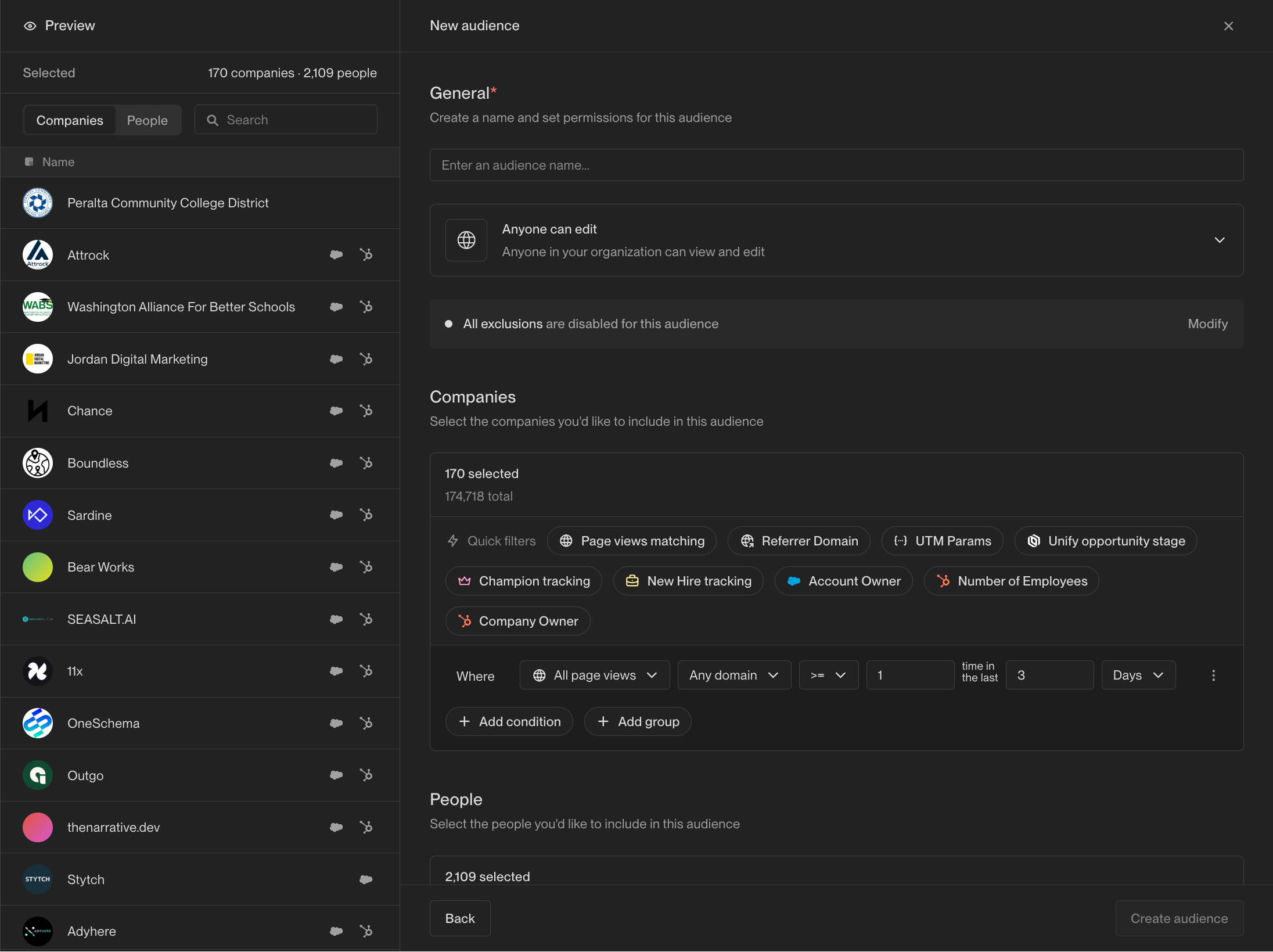The width and height of the screenshot is (1273, 952).
Task: Click the audience name input field
Action: click(x=836, y=166)
